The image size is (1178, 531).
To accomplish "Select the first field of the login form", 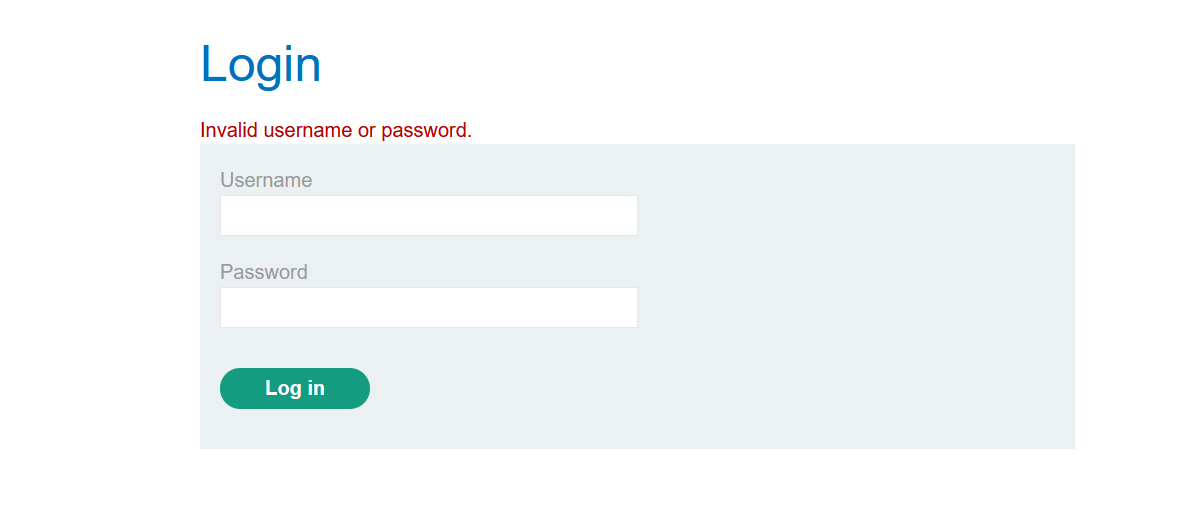I will pos(428,216).
